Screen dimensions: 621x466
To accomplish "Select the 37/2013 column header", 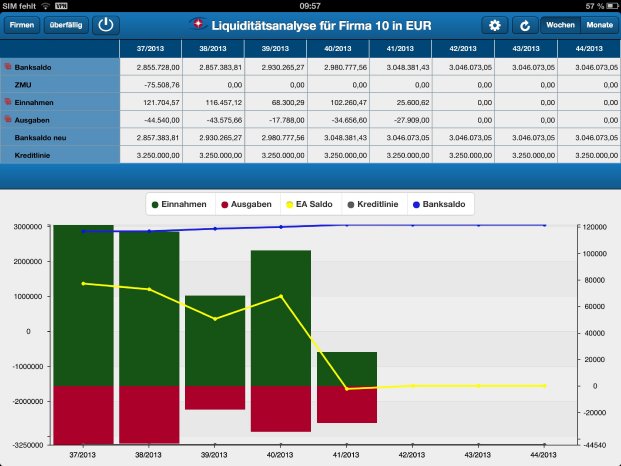I will coord(151,47).
